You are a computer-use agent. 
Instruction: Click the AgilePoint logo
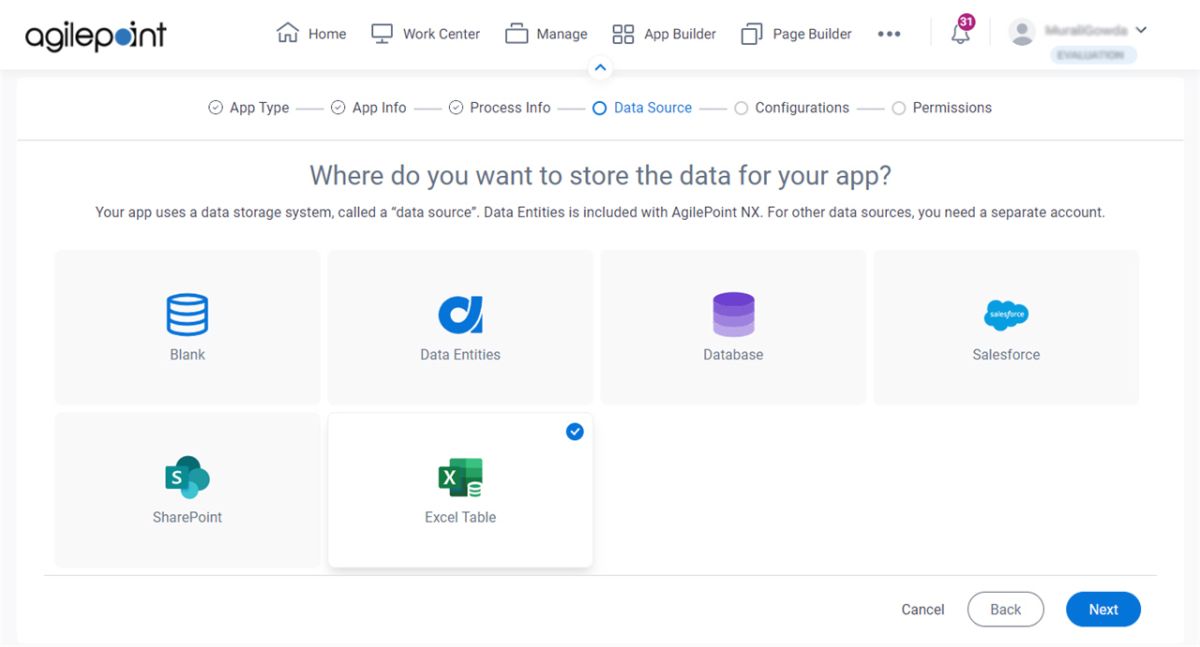(x=95, y=36)
